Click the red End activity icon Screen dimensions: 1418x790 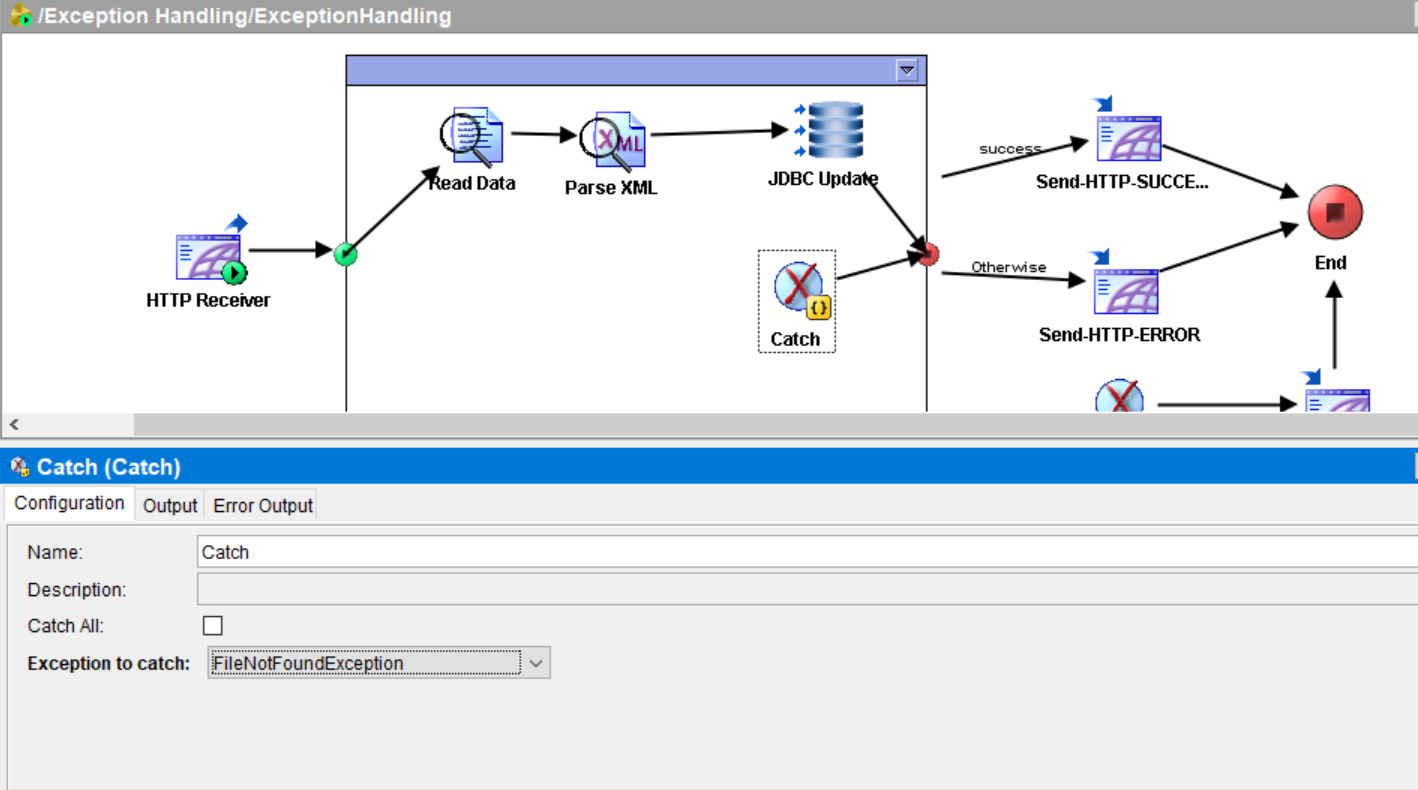(1335, 209)
